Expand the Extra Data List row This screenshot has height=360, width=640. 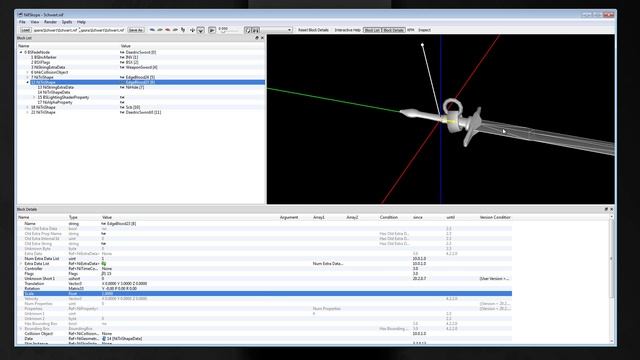click(21, 264)
